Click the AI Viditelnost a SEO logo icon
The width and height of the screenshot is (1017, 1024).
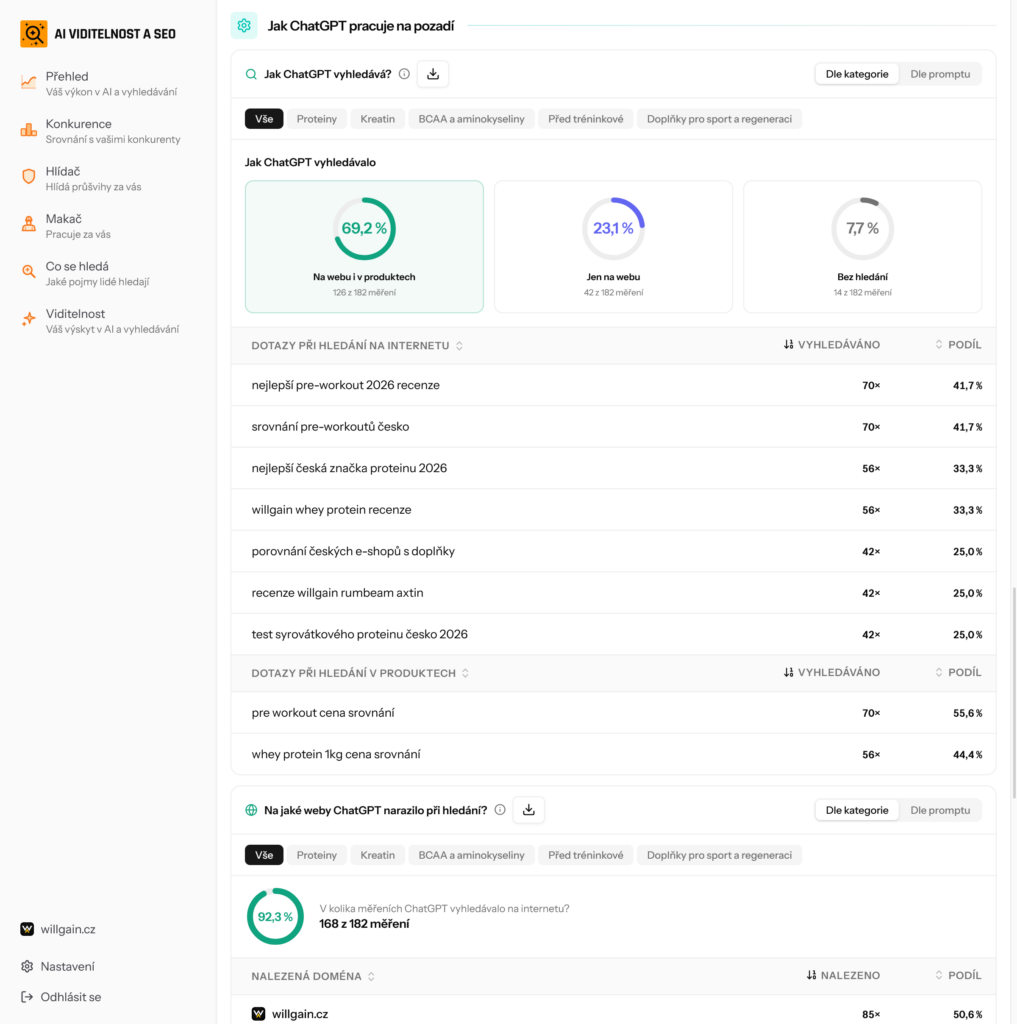click(33, 34)
